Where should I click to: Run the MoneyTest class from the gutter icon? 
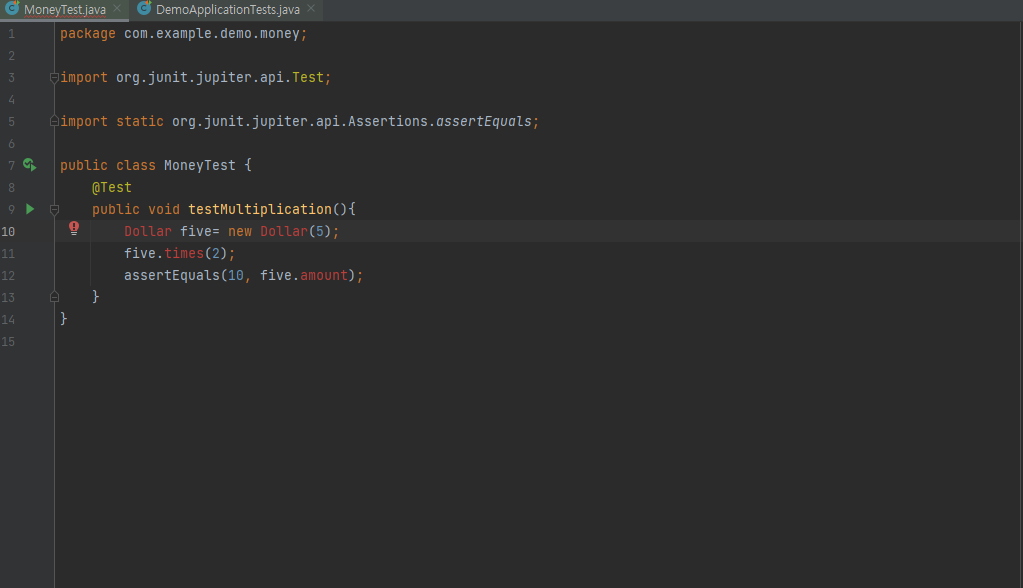pyautogui.click(x=29, y=164)
